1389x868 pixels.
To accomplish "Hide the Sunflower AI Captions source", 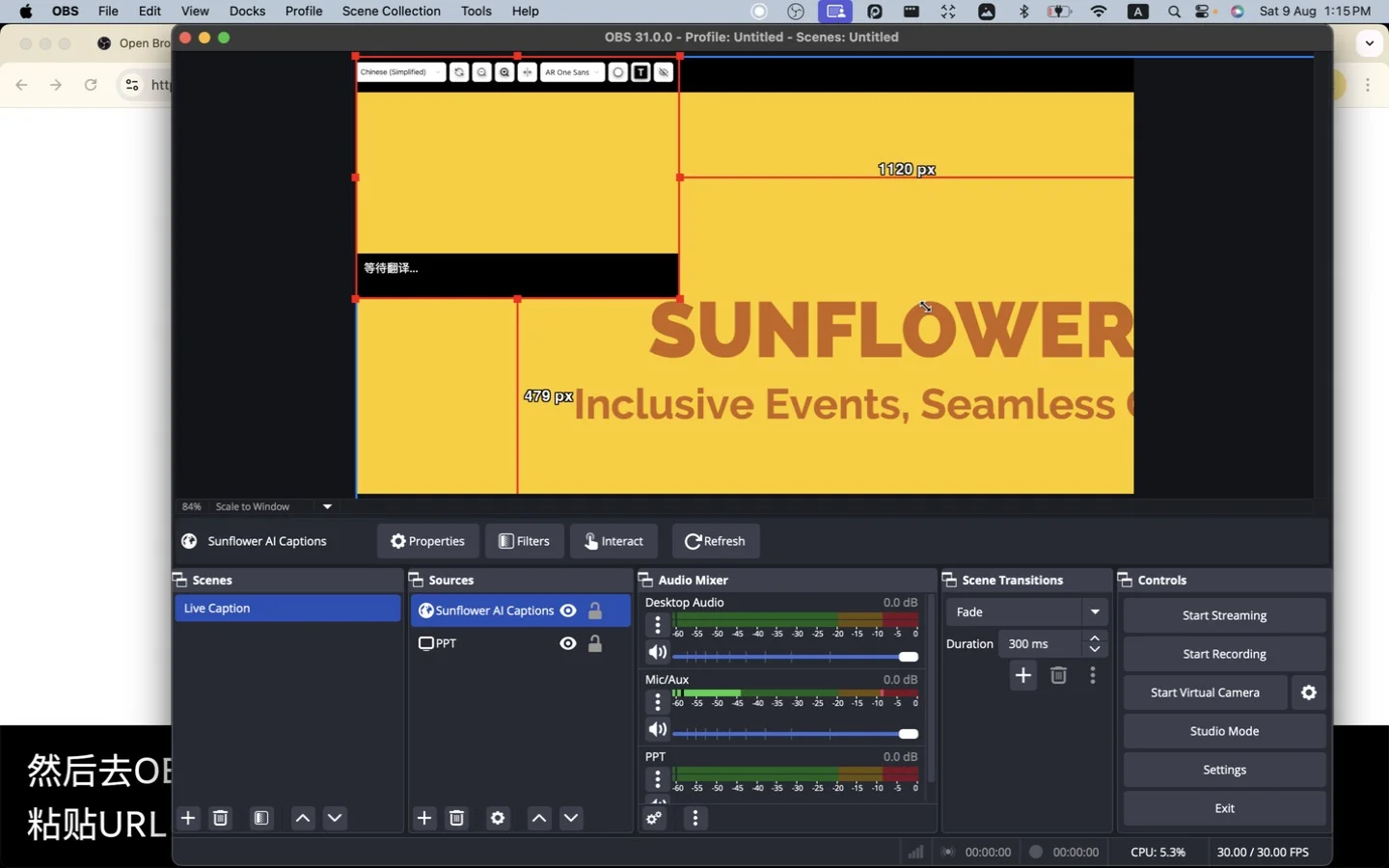I will [568, 610].
